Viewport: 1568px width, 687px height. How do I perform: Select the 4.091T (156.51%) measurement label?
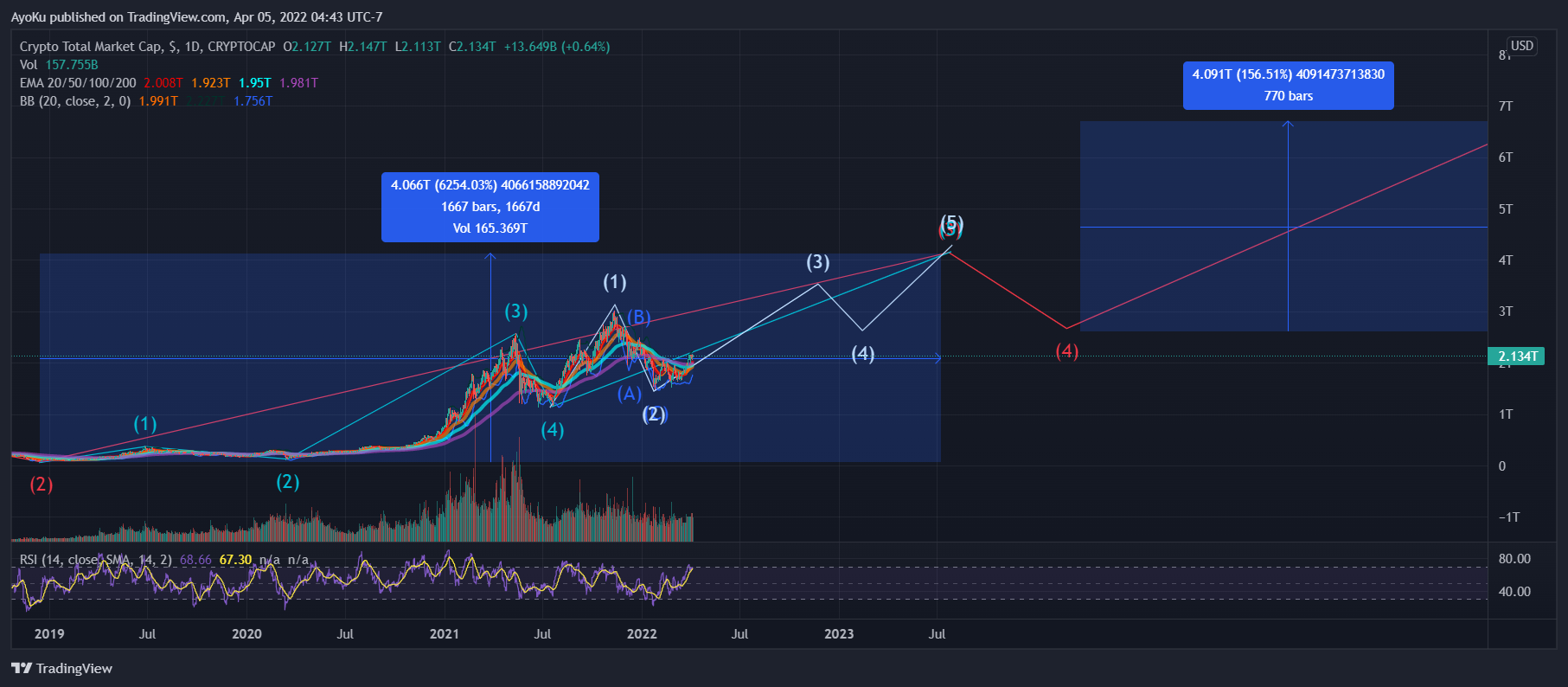(x=1288, y=85)
